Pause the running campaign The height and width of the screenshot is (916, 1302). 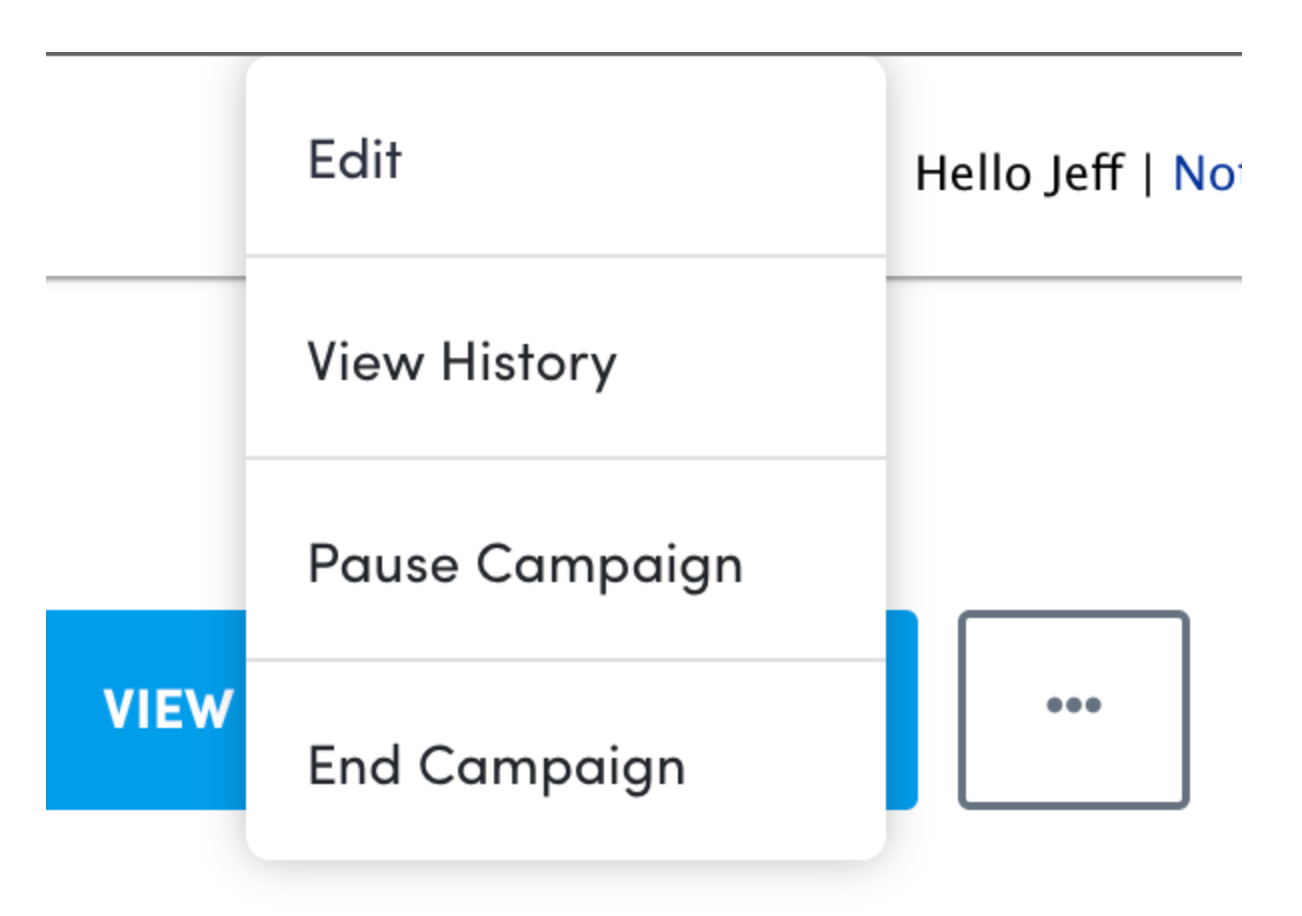click(x=525, y=563)
